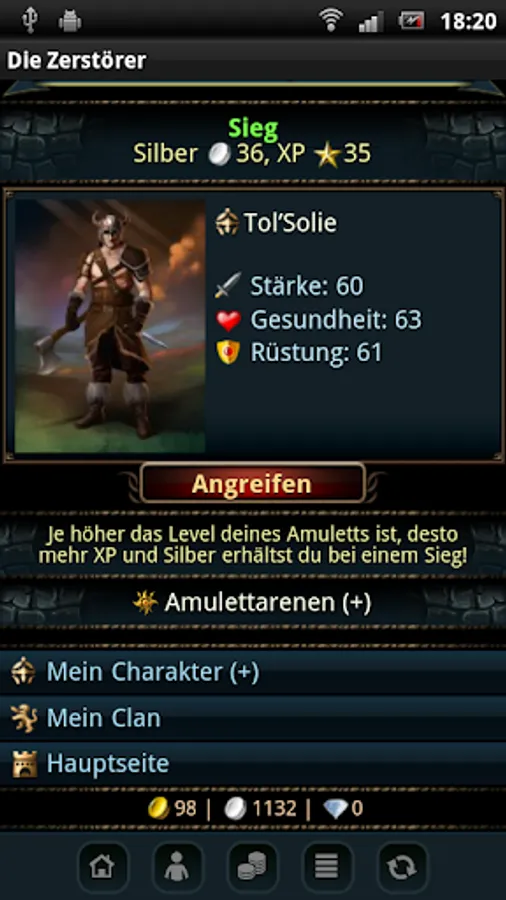Open the character profile icon in the bottom bar

point(177,867)
